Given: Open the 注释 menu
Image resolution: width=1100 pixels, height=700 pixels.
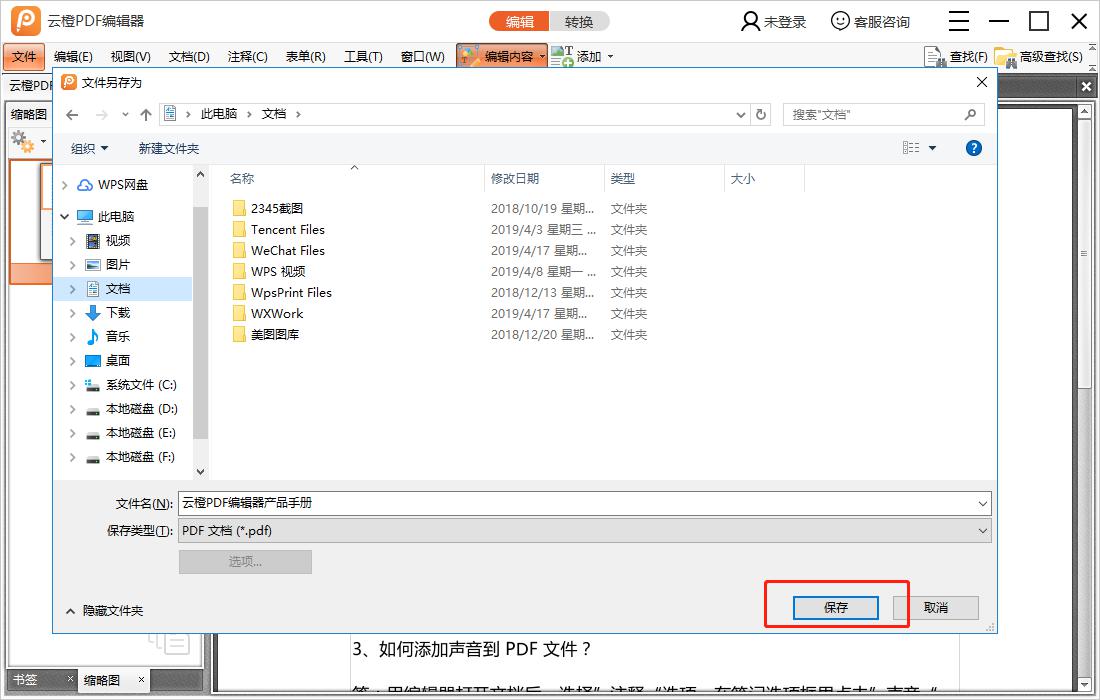Looking at the screenshot, I should pos(245,56).
